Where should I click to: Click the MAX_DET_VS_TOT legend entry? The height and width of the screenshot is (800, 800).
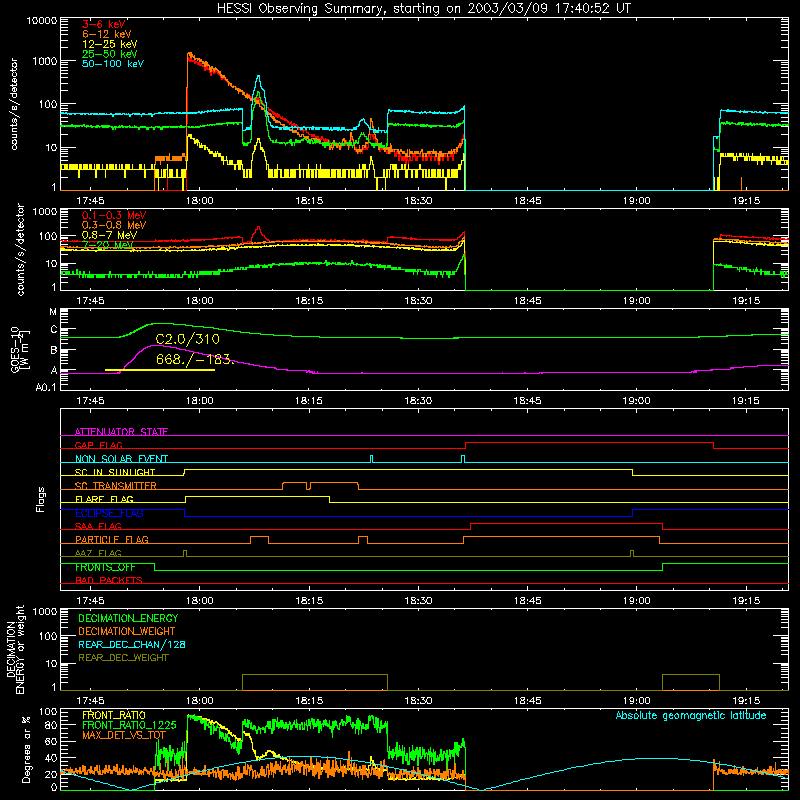point(124,735)
